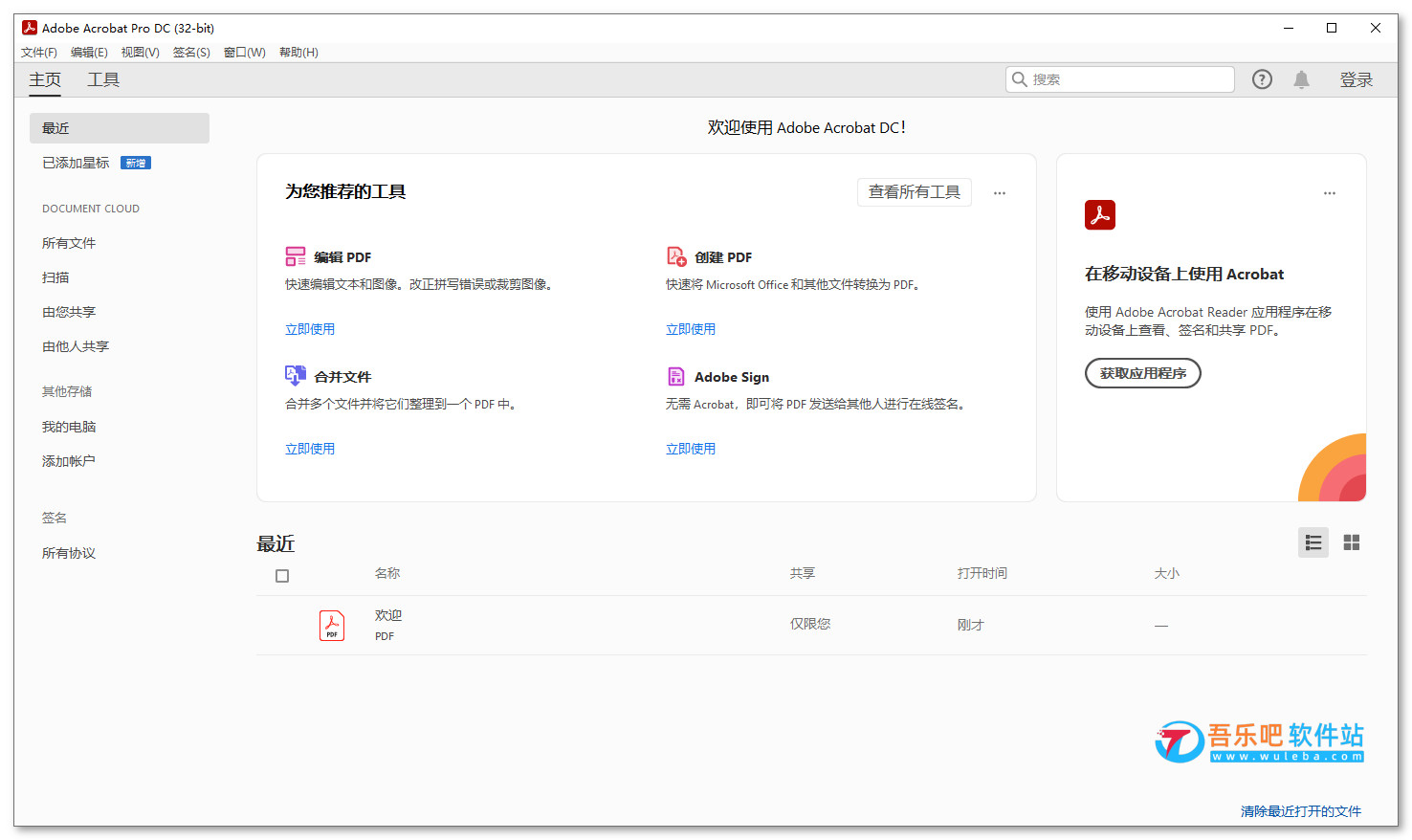This screenshot has height=840, width=1412.
Task: Toggle the select-all checkbox in recent list
Action: coord(282,576)
